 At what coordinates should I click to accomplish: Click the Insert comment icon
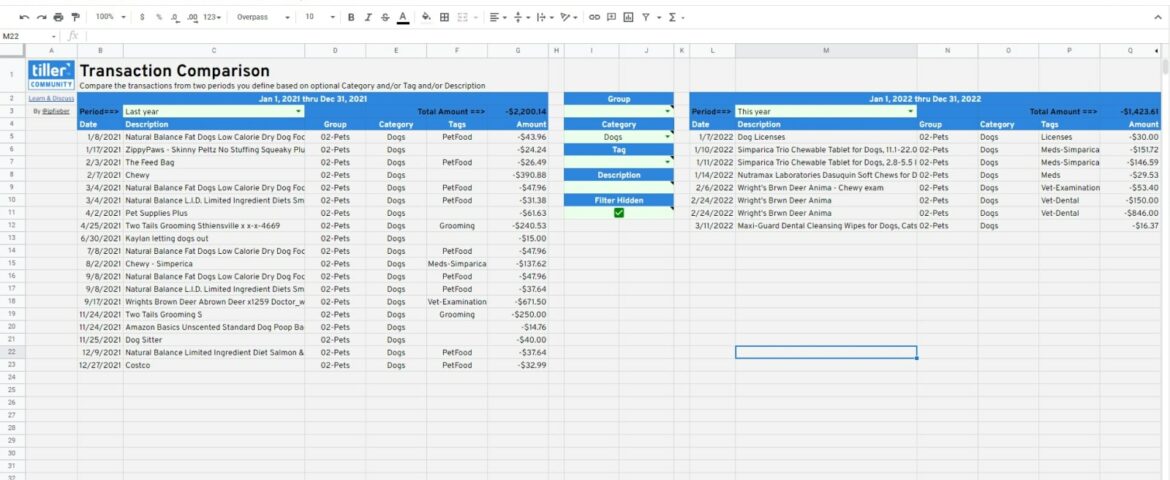pos(611,16)
